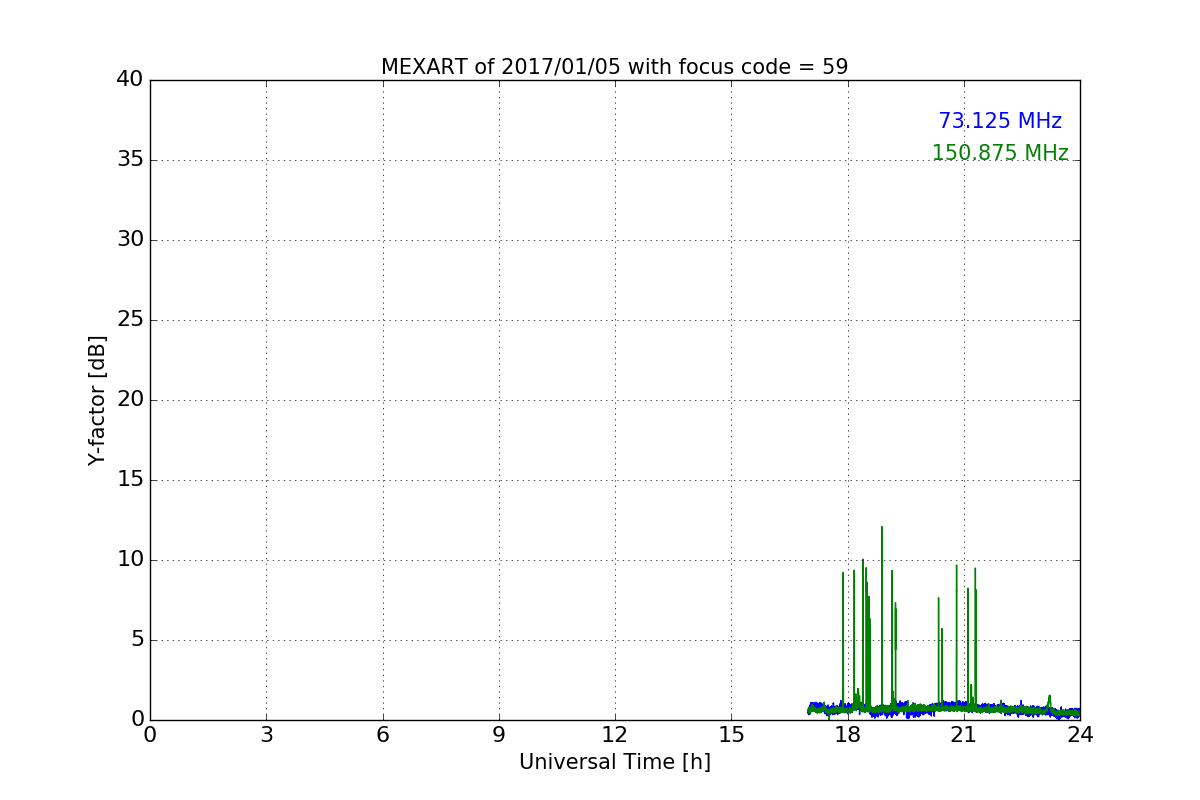Image resolution: width=1200 pixels, height=800 pixels.
Task: Click x-axis tick label '6'
Action: click(383, 735)
